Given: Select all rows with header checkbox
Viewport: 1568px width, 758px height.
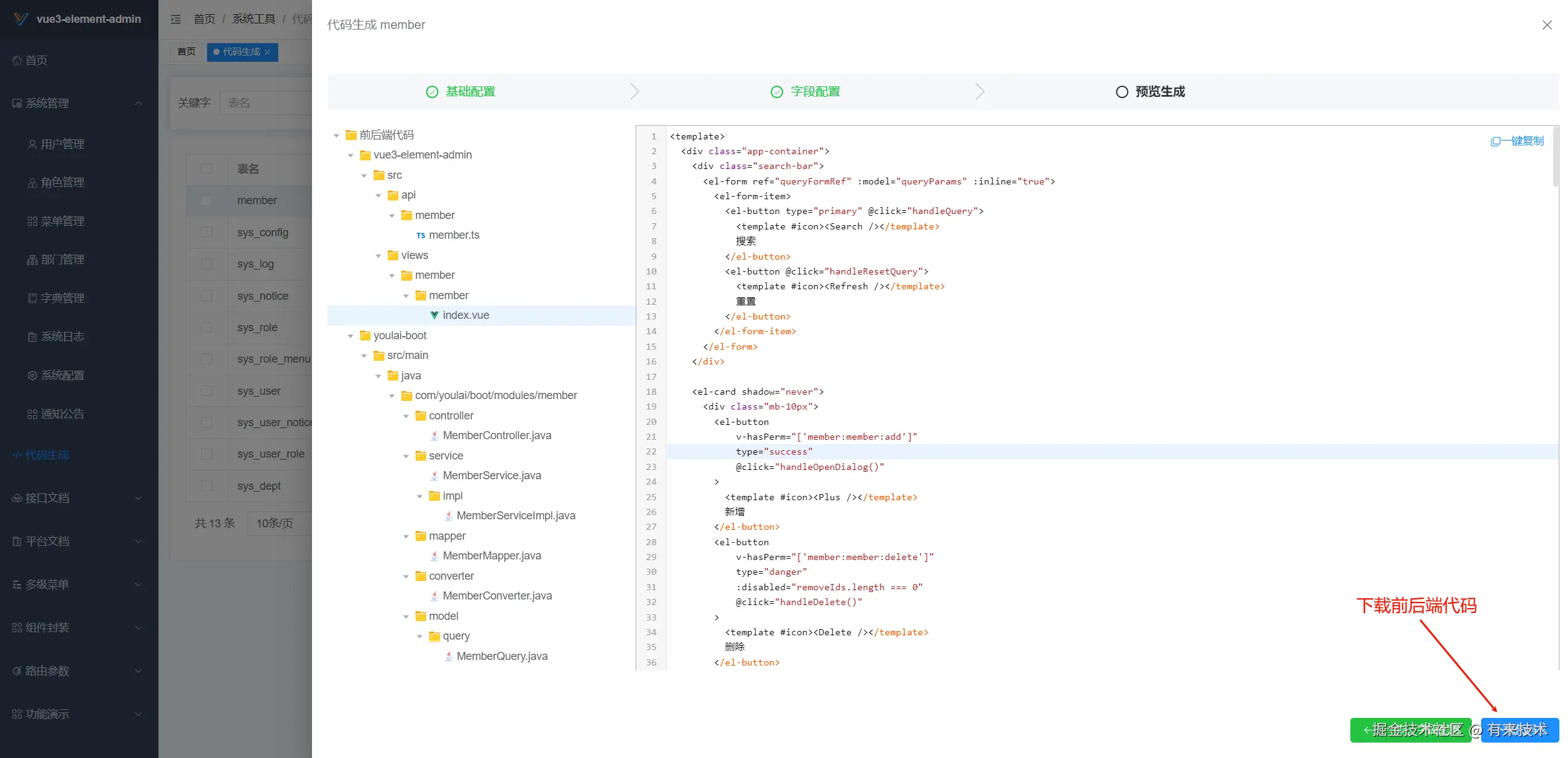Looking at the screenshot, I should 207,169.
